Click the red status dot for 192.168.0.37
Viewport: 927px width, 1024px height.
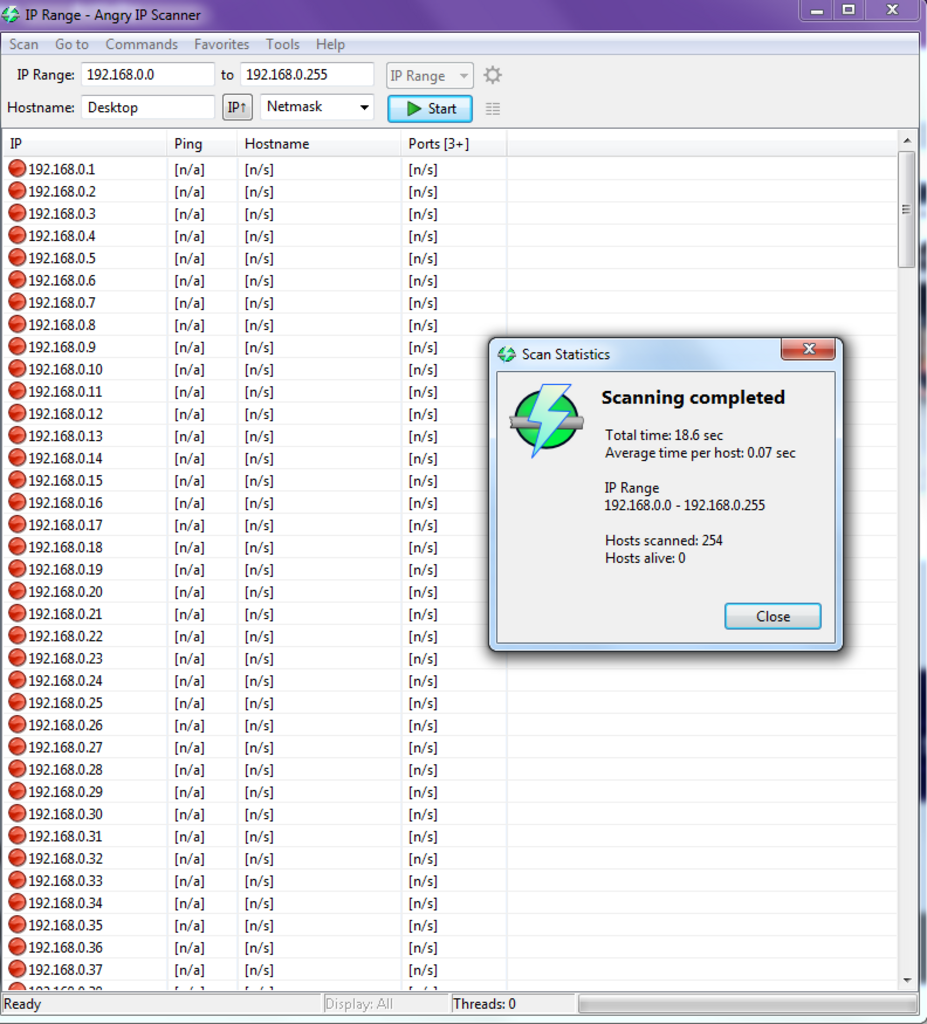point(17,969)
